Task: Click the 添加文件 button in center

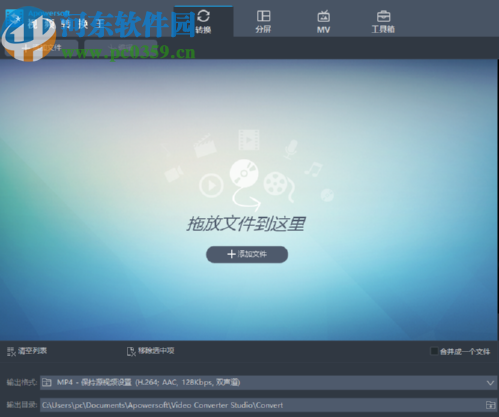Action: pos(247,254)
